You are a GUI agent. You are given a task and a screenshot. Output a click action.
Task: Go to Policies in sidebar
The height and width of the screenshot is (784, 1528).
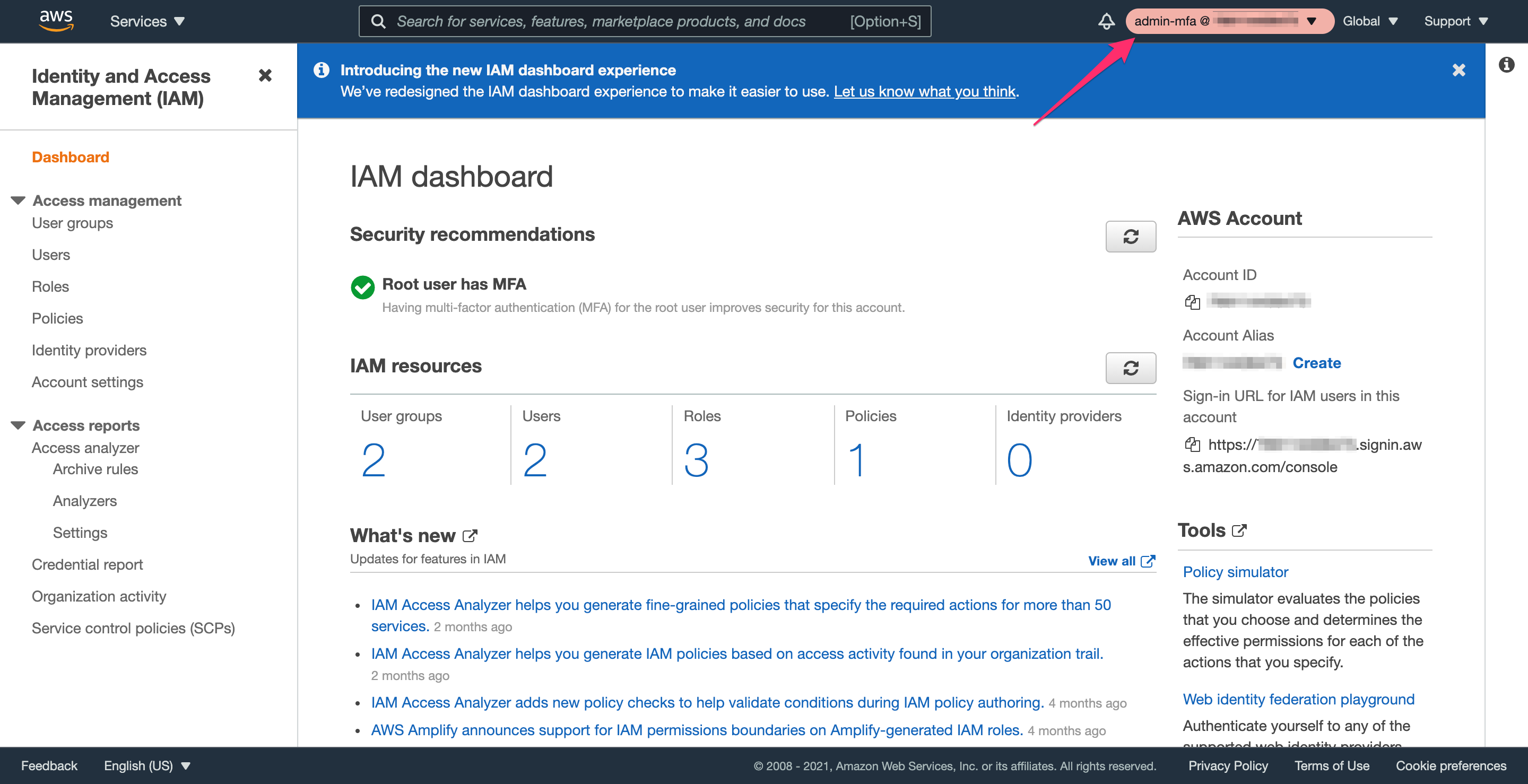[57, 318]
